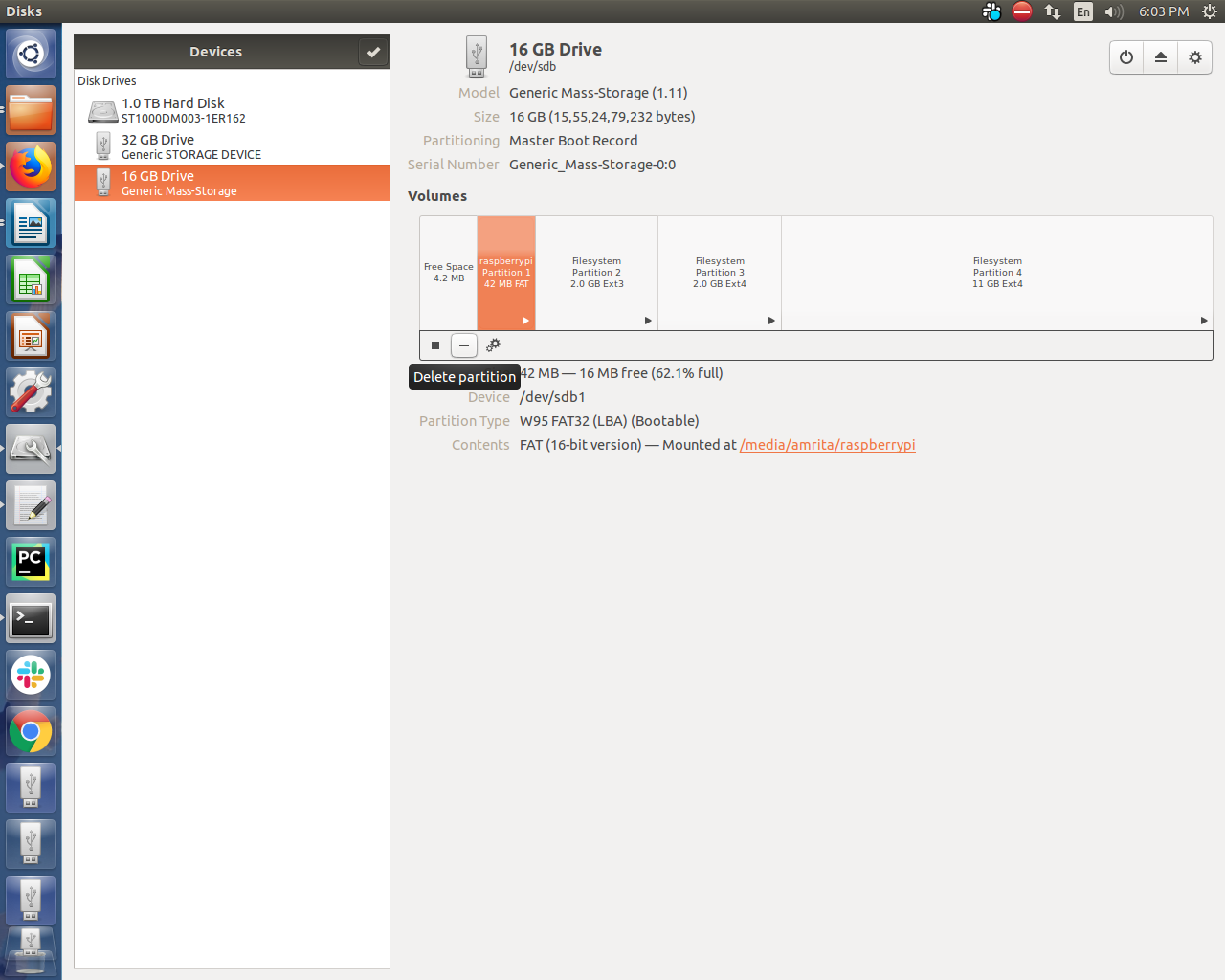Launch PyCharm from the dock
Viewport: 1225px width, 980px height.
(31, 562)
